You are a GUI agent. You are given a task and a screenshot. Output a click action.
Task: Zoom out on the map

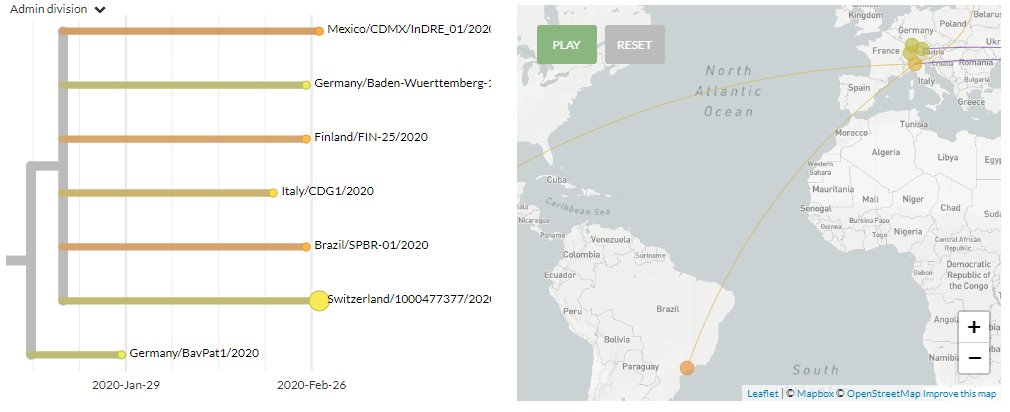974,357
